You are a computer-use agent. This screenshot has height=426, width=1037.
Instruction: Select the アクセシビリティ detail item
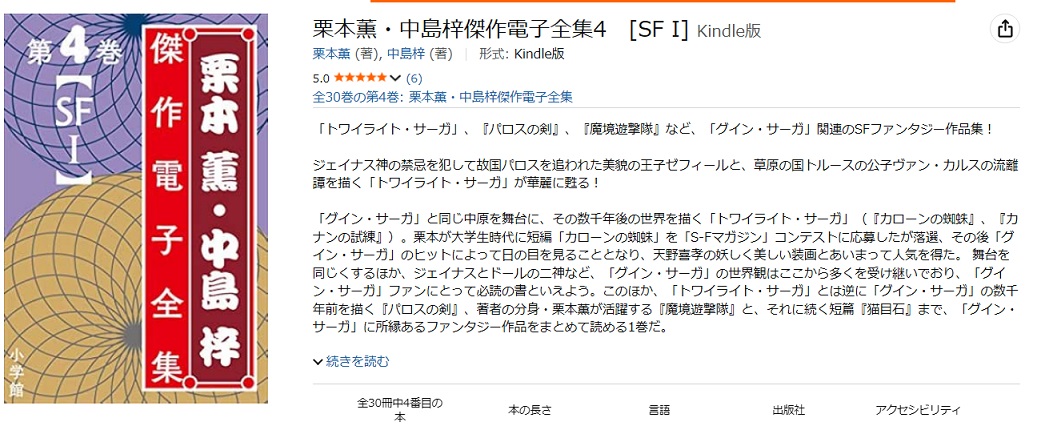(x=917, y=410)
